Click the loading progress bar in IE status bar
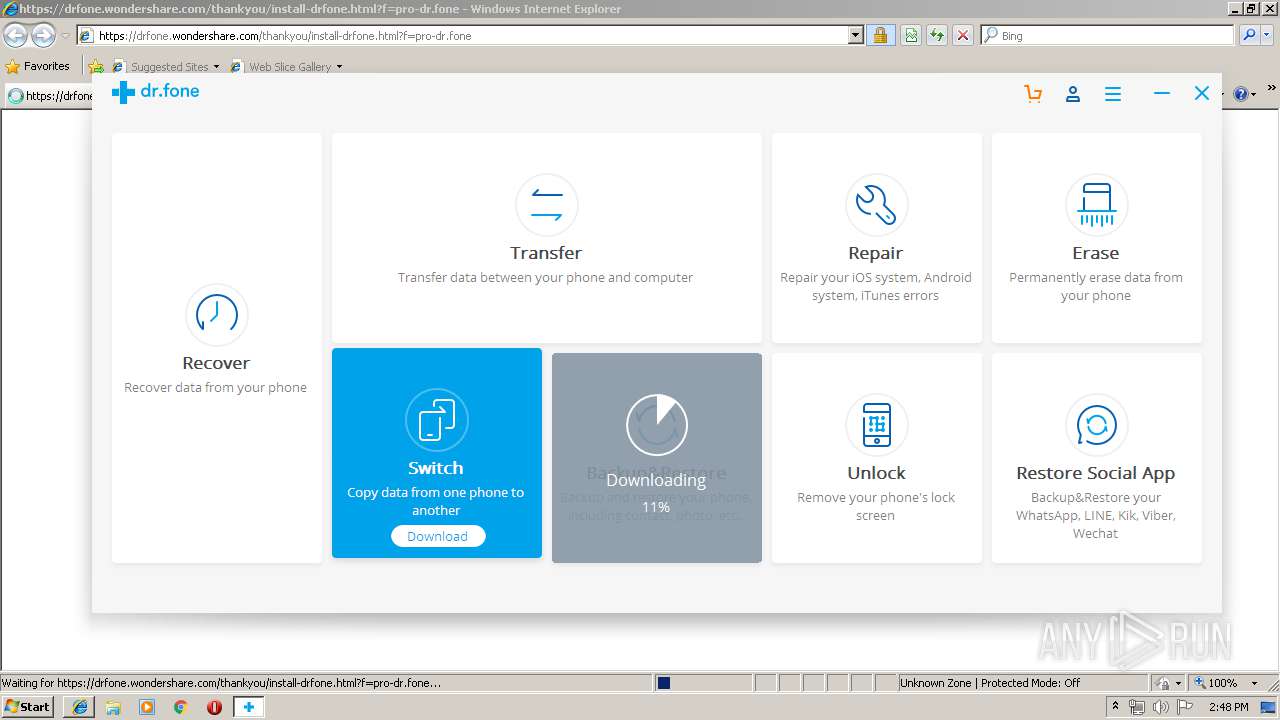This screenshot has width=1280, height=720. coord(703,683)
